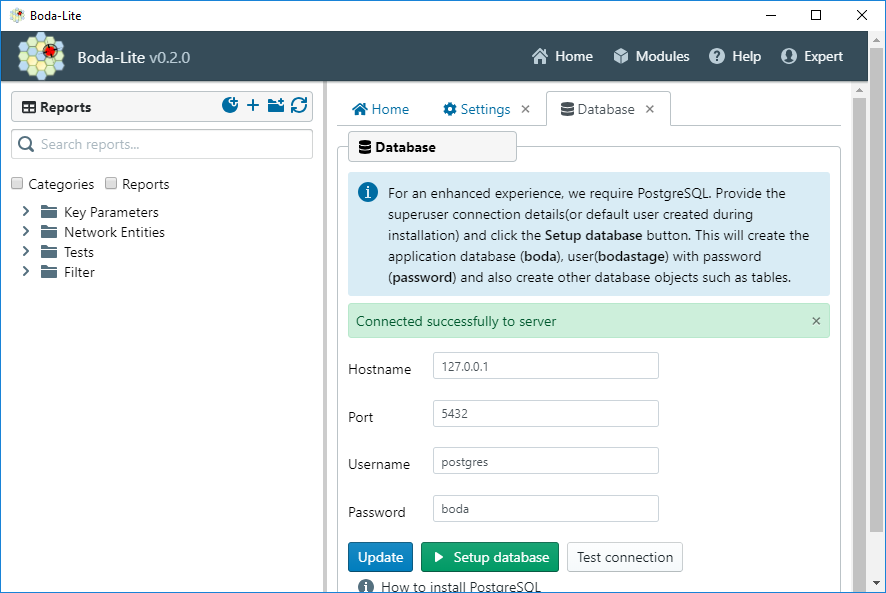
Task: Open the Modules navigation item
Action: [651, 57]
